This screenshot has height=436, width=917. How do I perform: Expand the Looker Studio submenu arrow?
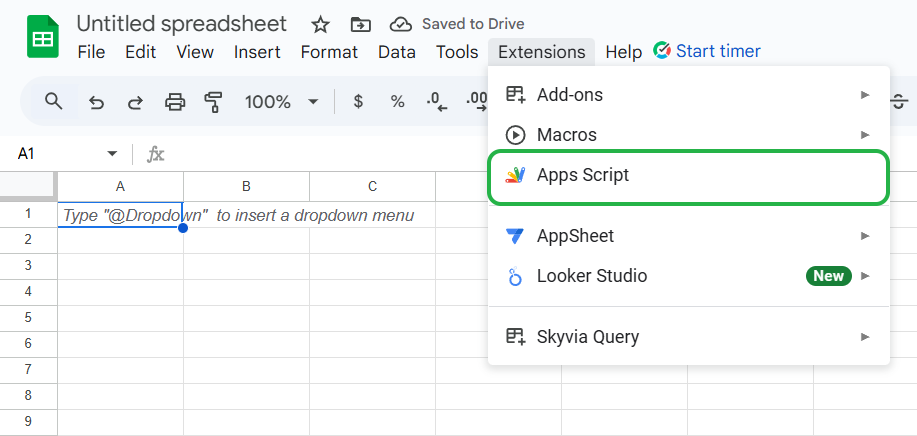pyautogui.click(x=865, y=276)
